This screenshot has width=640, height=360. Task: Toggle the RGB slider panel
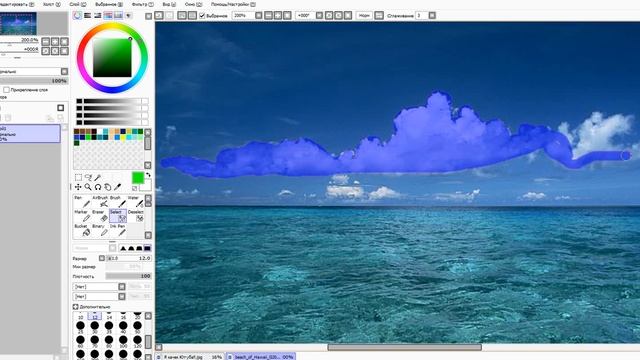[x=87, y=16]
